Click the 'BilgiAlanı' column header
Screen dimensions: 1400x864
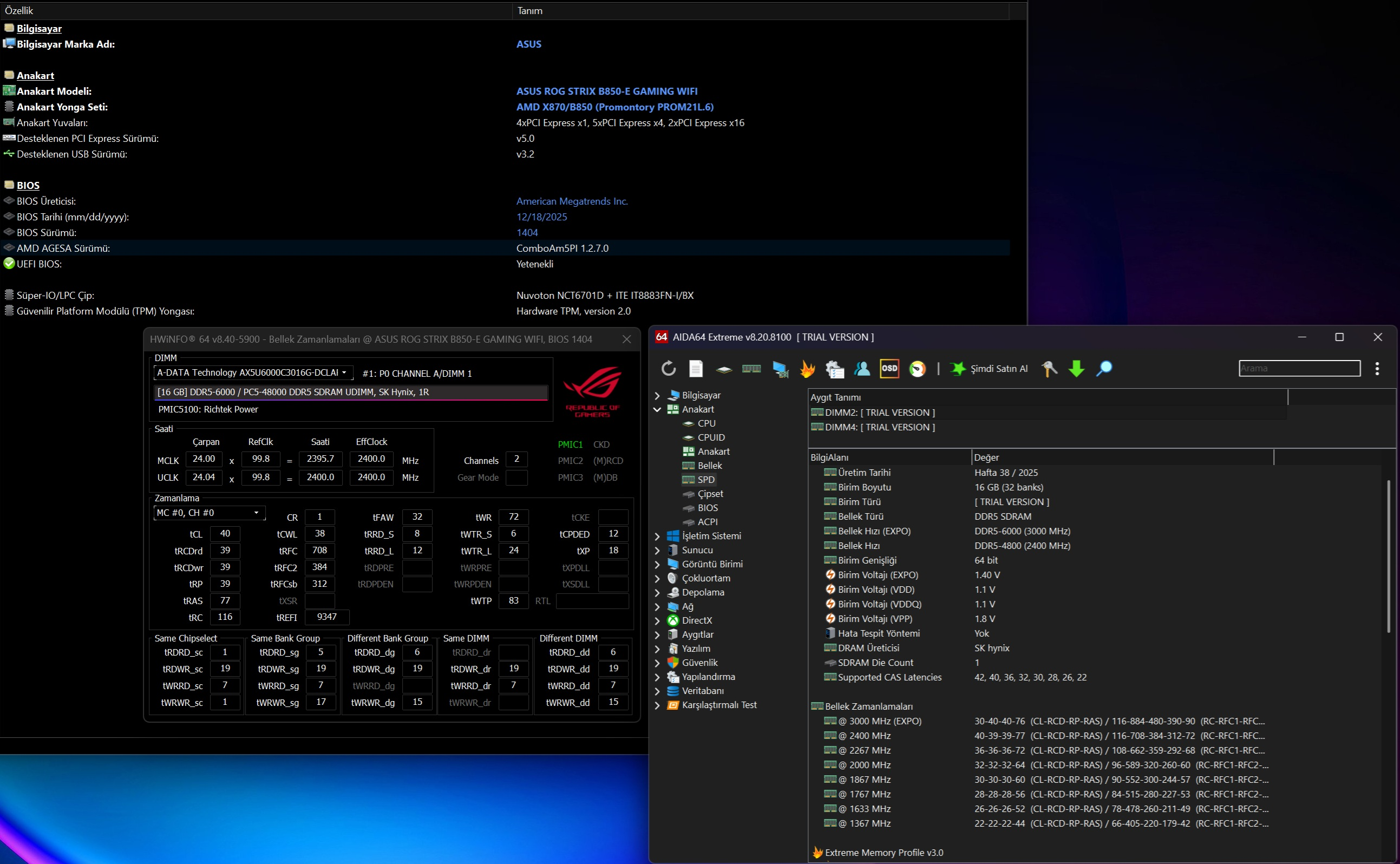coord(889,458)
